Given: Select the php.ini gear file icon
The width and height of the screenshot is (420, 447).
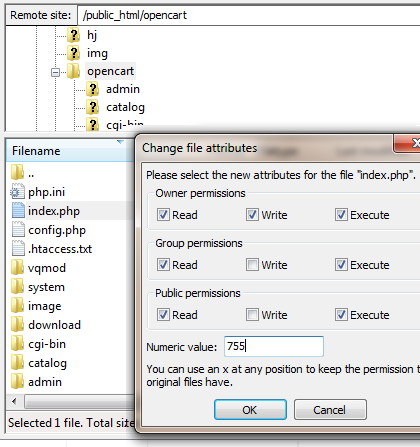Looking at the screenshot, I should tap(17, 192).
